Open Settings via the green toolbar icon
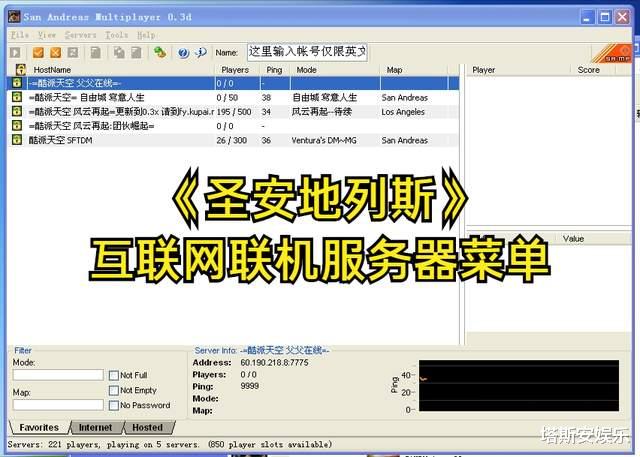640x457 pixels. pyautogui.click(x=160, y=52)
